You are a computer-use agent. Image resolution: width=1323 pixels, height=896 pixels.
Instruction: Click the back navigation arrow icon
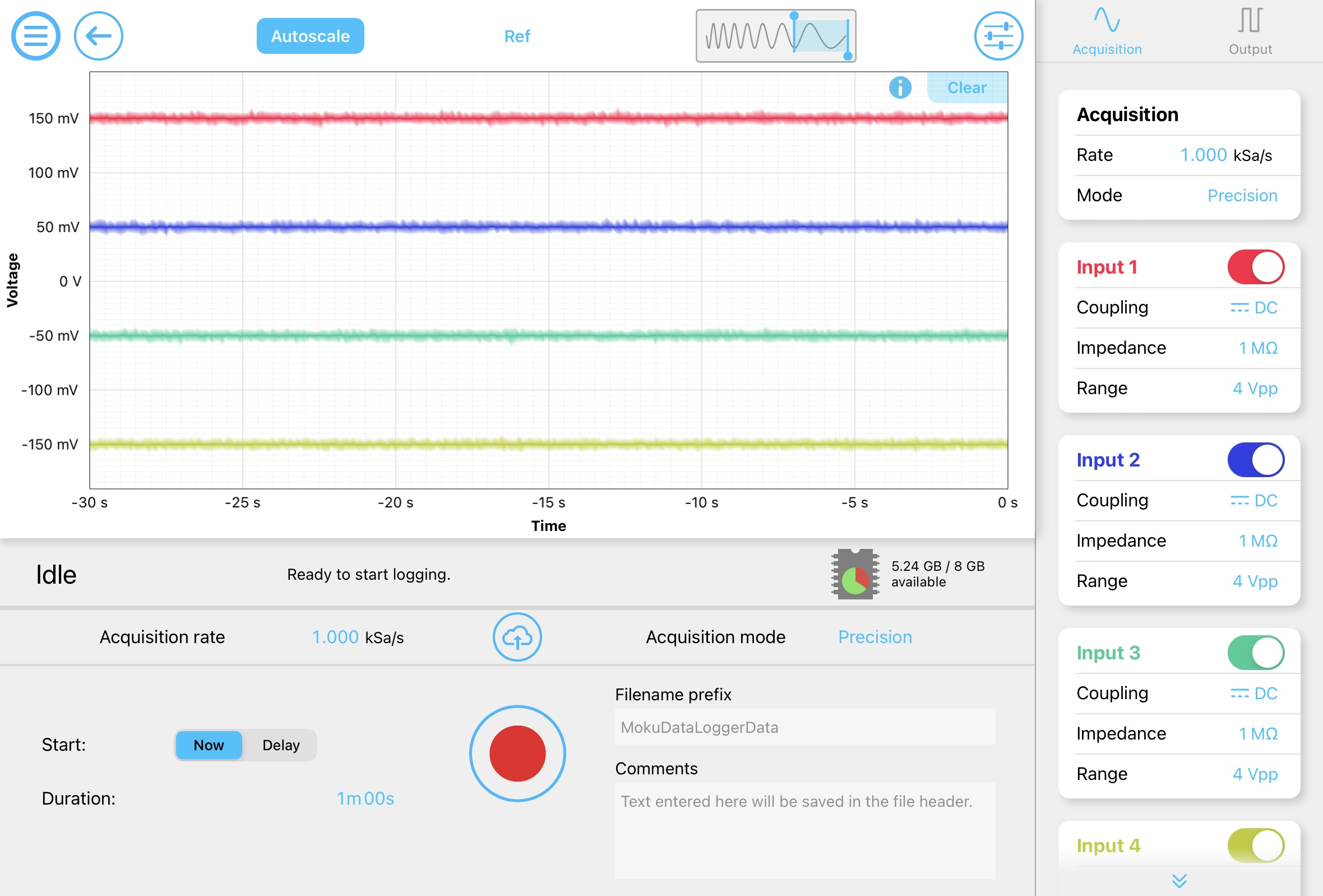pyautogui.click(x=97, y=36)
